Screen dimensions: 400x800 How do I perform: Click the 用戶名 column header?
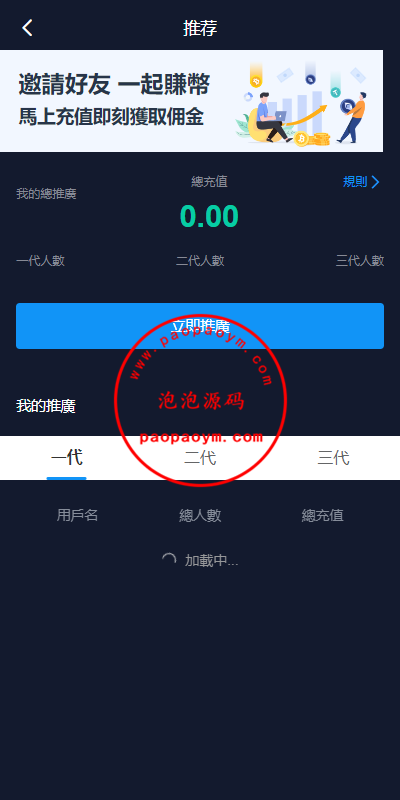click(77, 515)
